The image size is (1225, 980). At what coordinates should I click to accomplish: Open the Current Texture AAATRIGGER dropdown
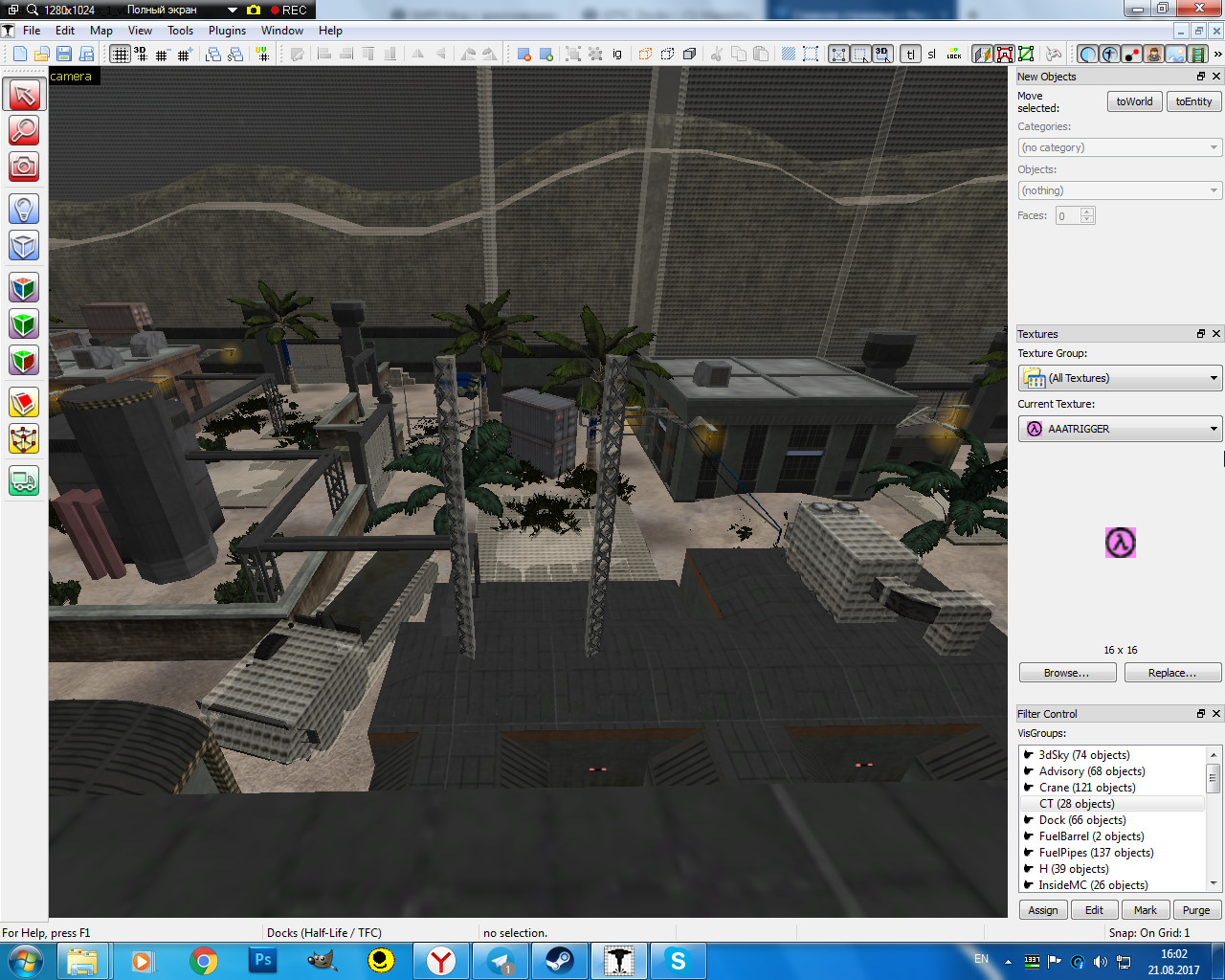click(x=1120, y=429)
